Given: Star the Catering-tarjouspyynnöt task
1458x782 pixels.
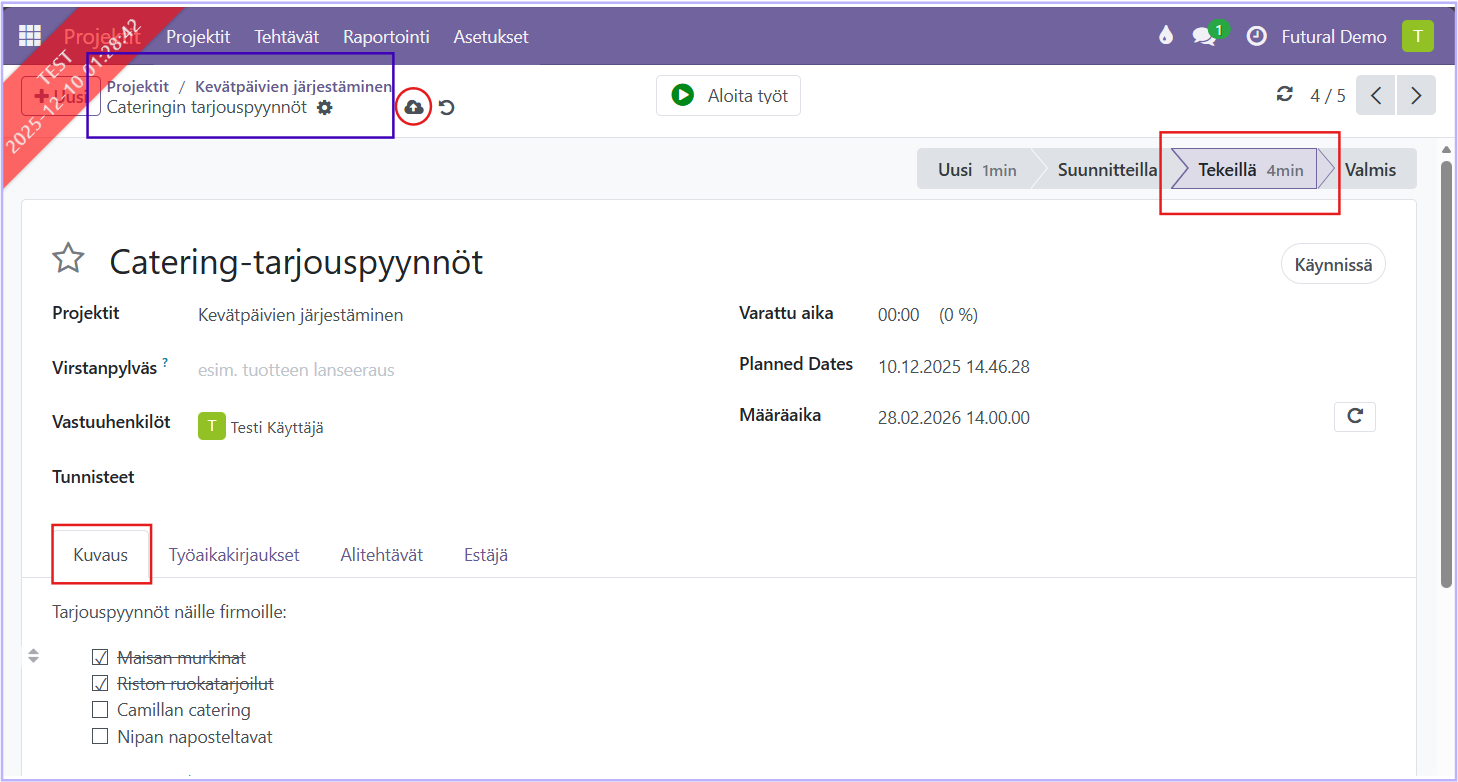Looking at the screenshot, I should [68, 259].
